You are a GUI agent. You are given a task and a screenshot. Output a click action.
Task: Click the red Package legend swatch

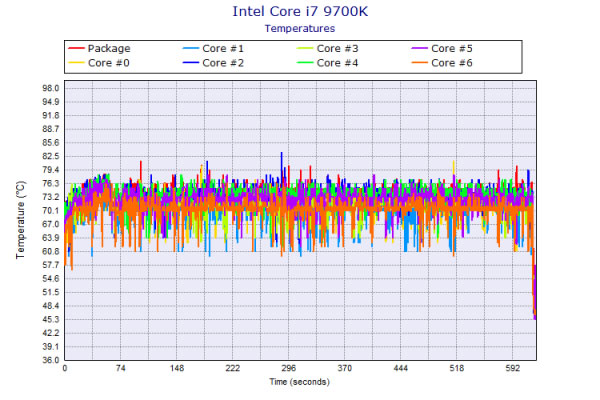pyautogui.click(x=76, y=48)
